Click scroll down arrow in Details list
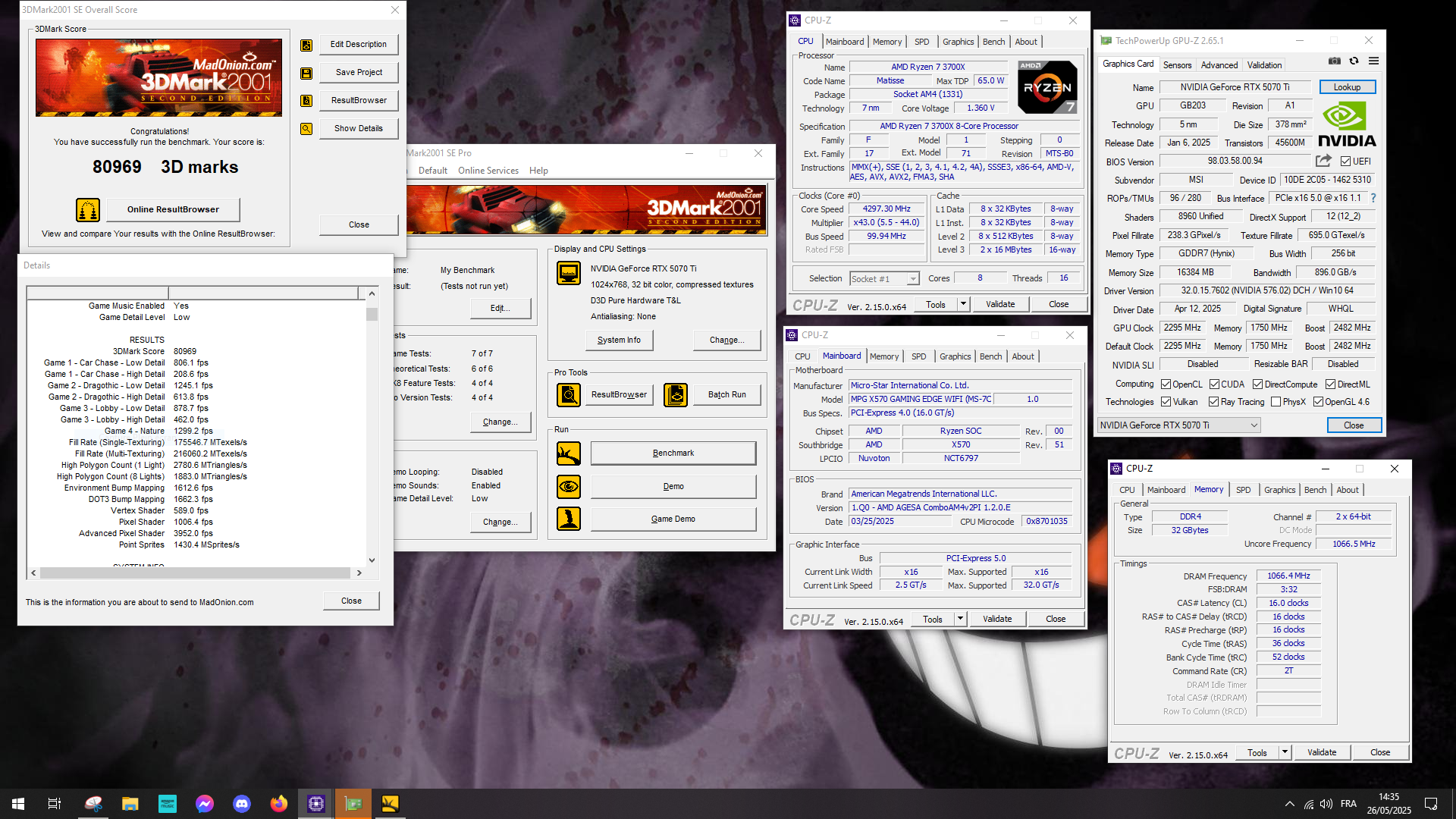Viewport: 1456px width, 819px height. [372, 560]
